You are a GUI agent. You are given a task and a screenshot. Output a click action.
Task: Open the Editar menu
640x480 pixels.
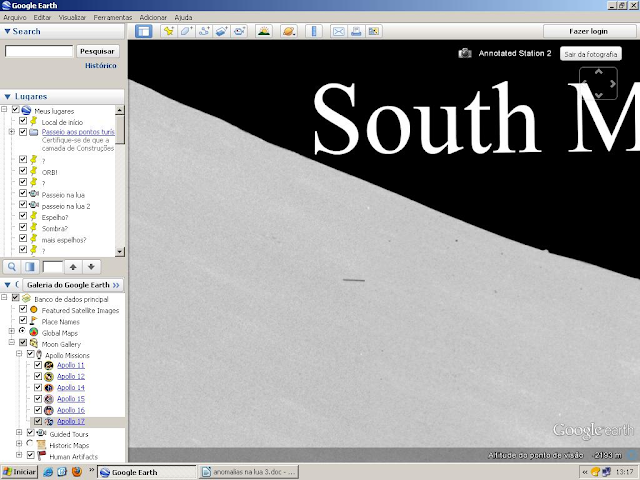tap(42, 18)
